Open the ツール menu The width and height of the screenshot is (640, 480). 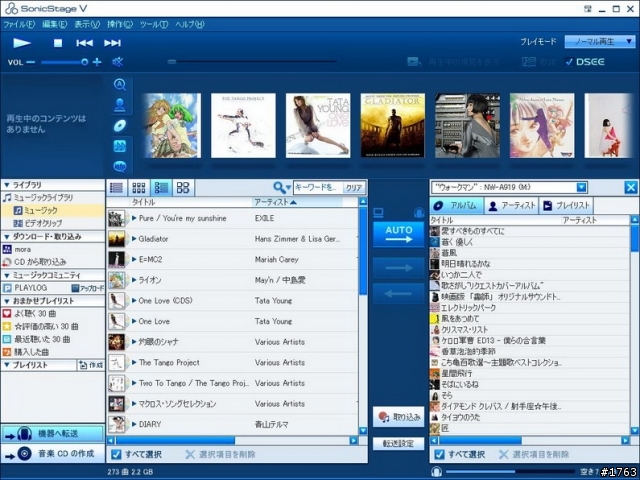[154, 24]
